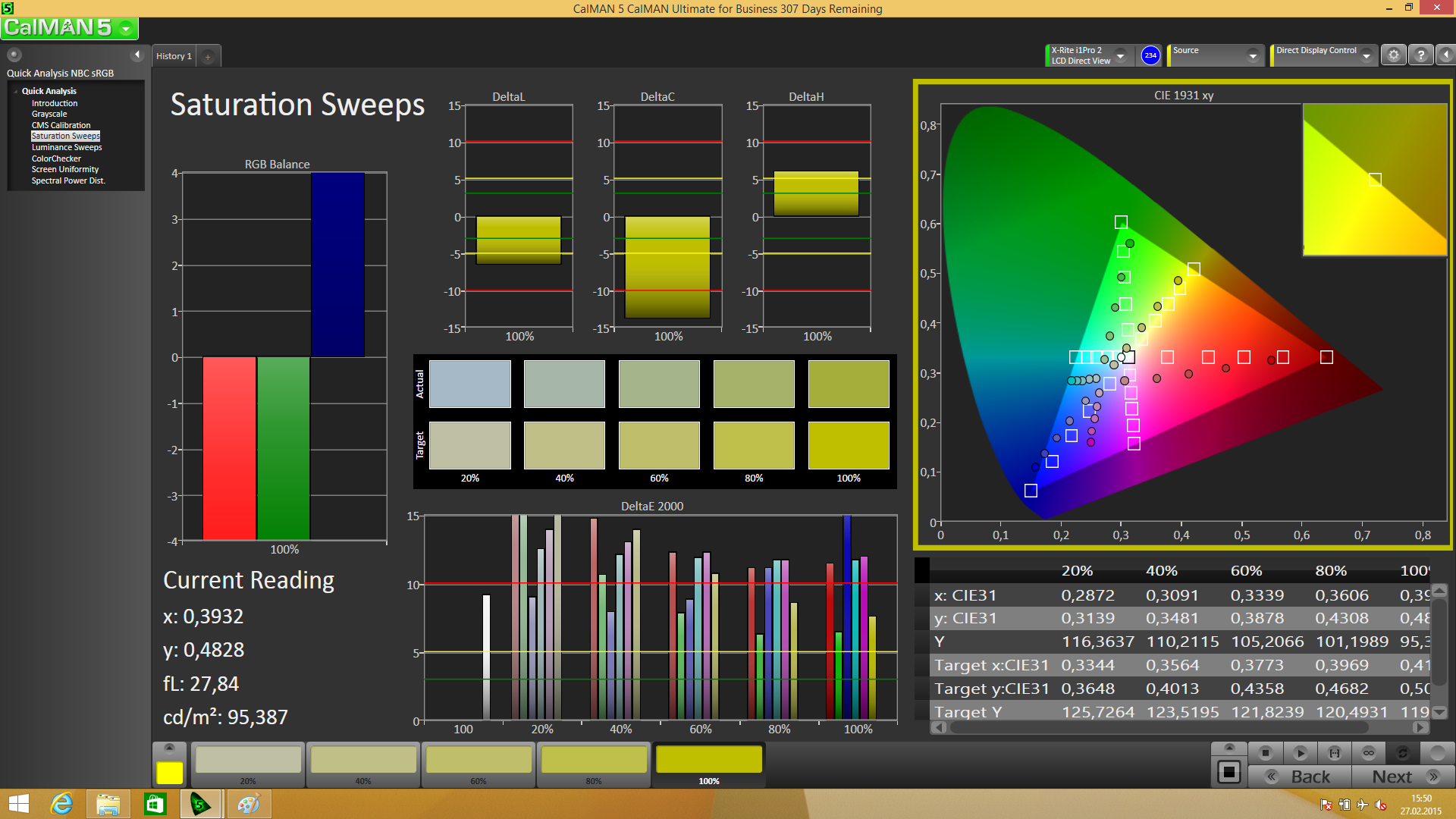Open the ColorChecker workflow page
This screenshot has width=1456, height=819.
[56, 158]
